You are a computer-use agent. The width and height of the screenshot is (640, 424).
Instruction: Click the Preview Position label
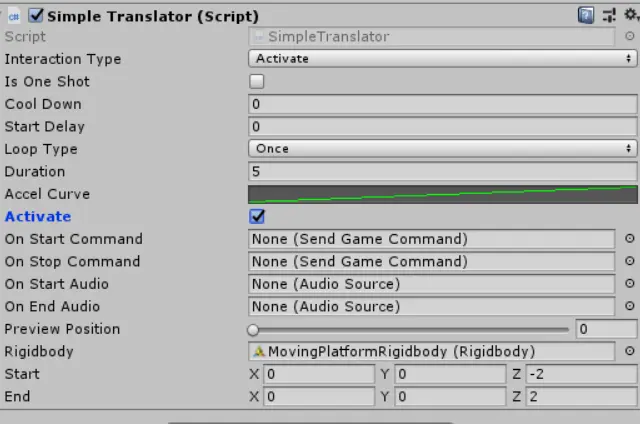(62, 329)
